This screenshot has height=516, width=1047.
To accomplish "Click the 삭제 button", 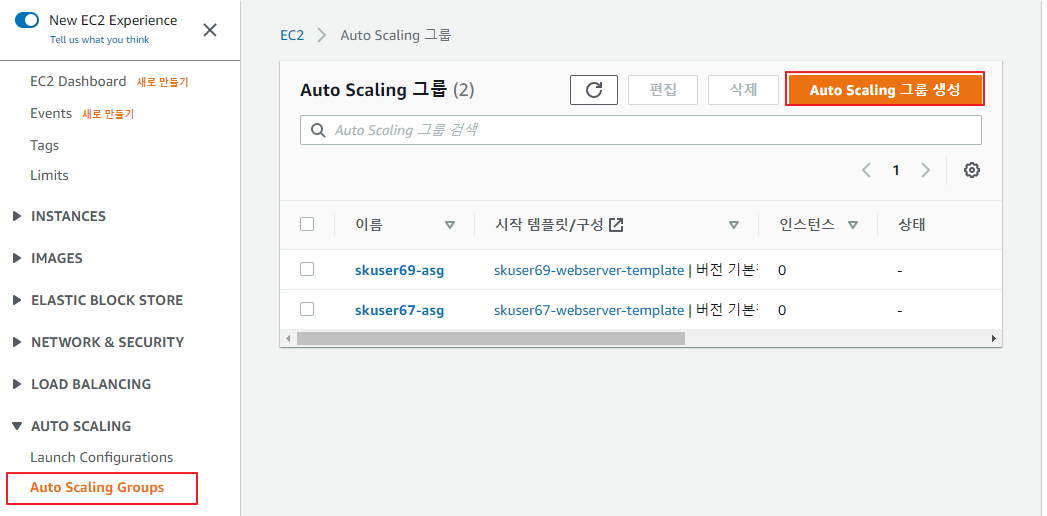I will point(743,90).
